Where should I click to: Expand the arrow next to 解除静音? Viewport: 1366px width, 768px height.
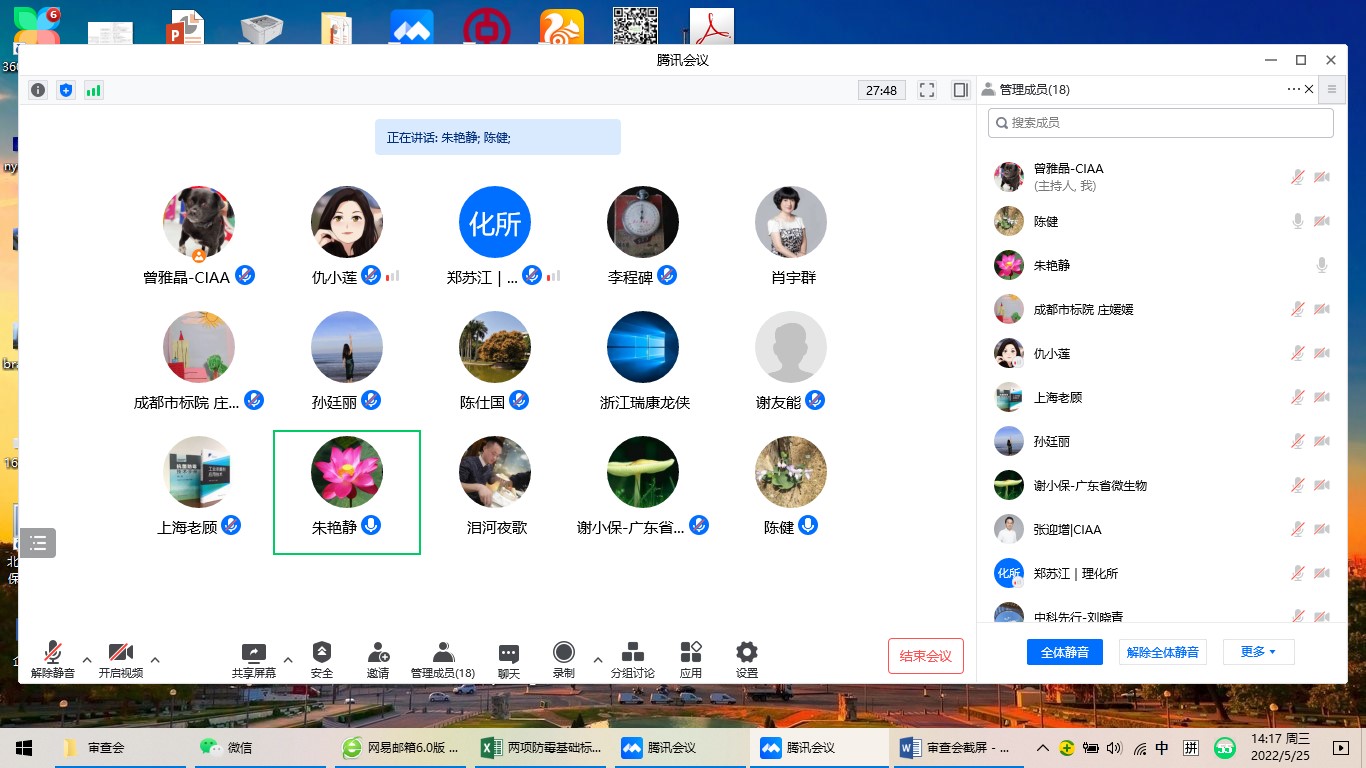[87, 660]
